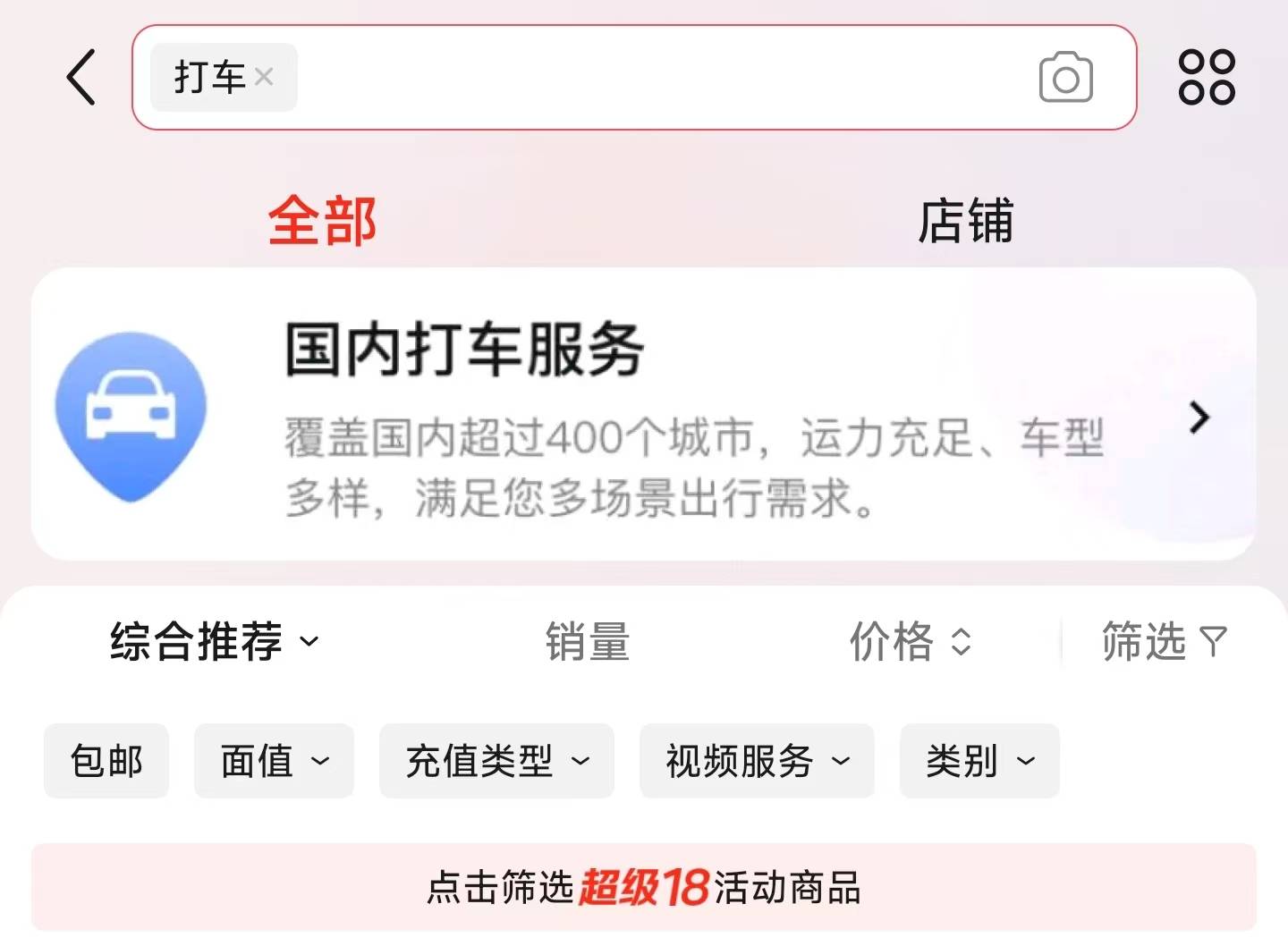Toggle price sort arrows beside 价格
Screen dimensions: 1288x946
click(961, 641)
